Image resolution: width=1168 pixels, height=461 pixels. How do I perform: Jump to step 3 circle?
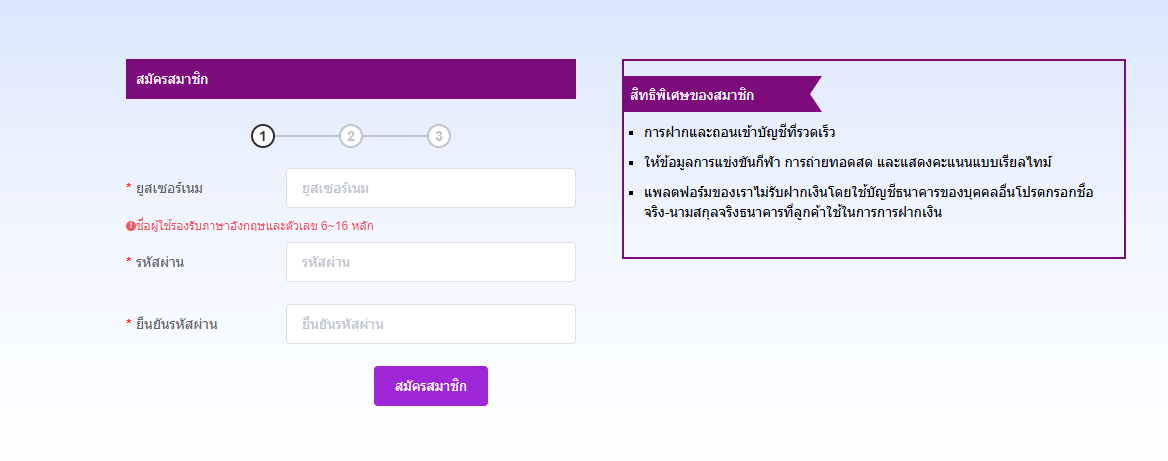(x=439, y=136)
